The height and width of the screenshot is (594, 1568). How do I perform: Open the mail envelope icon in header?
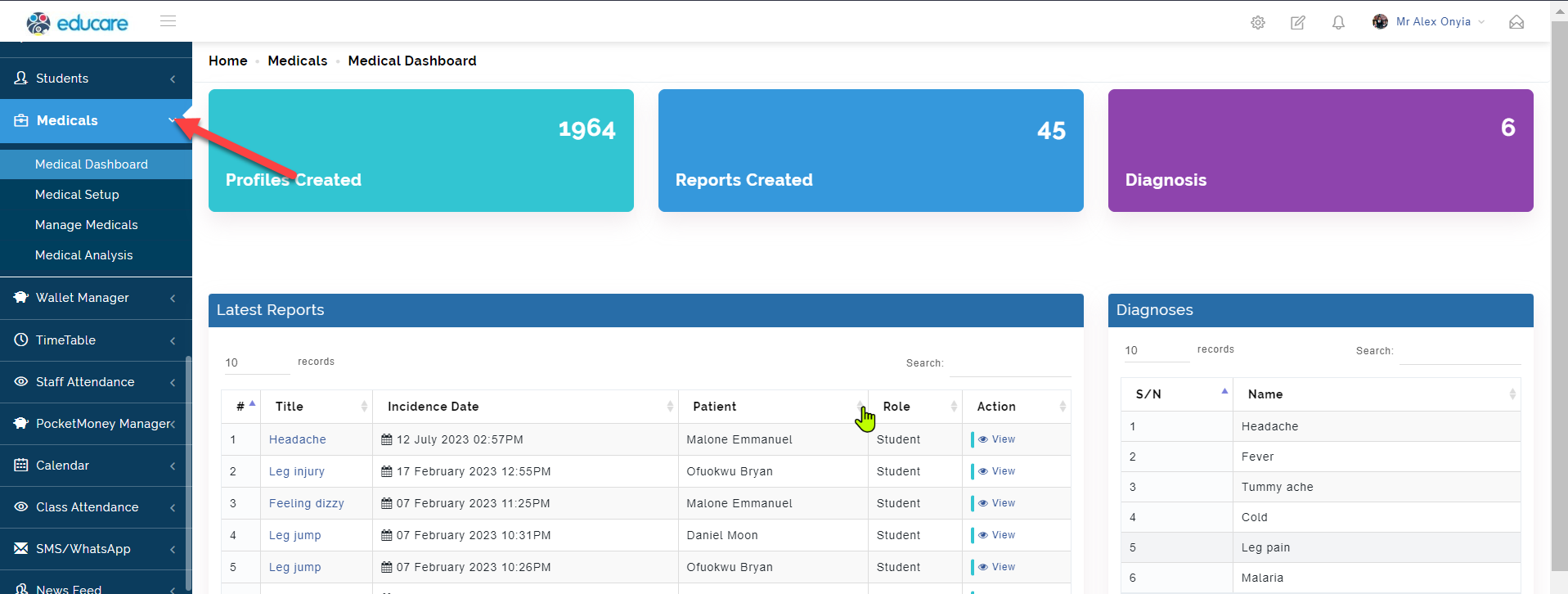coord(1516,22)
